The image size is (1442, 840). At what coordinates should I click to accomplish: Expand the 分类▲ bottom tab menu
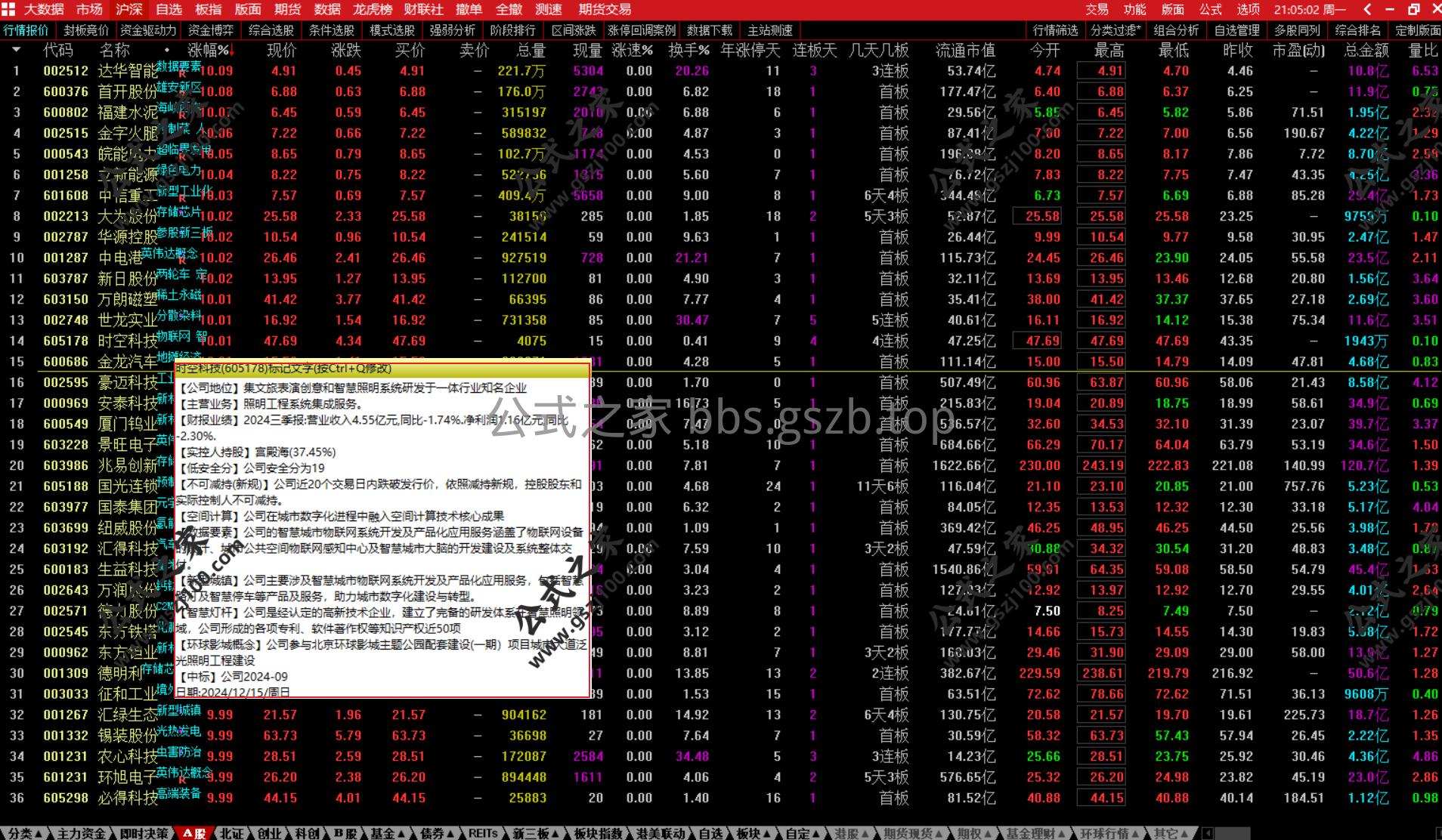click(x=23, y=833)
